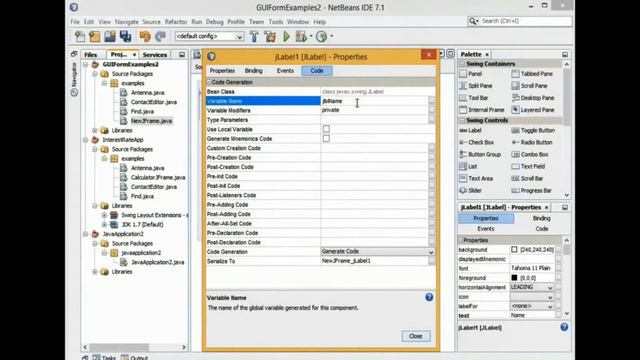Open the horizontalAlignment LEADING dropdown

[550, 287]
